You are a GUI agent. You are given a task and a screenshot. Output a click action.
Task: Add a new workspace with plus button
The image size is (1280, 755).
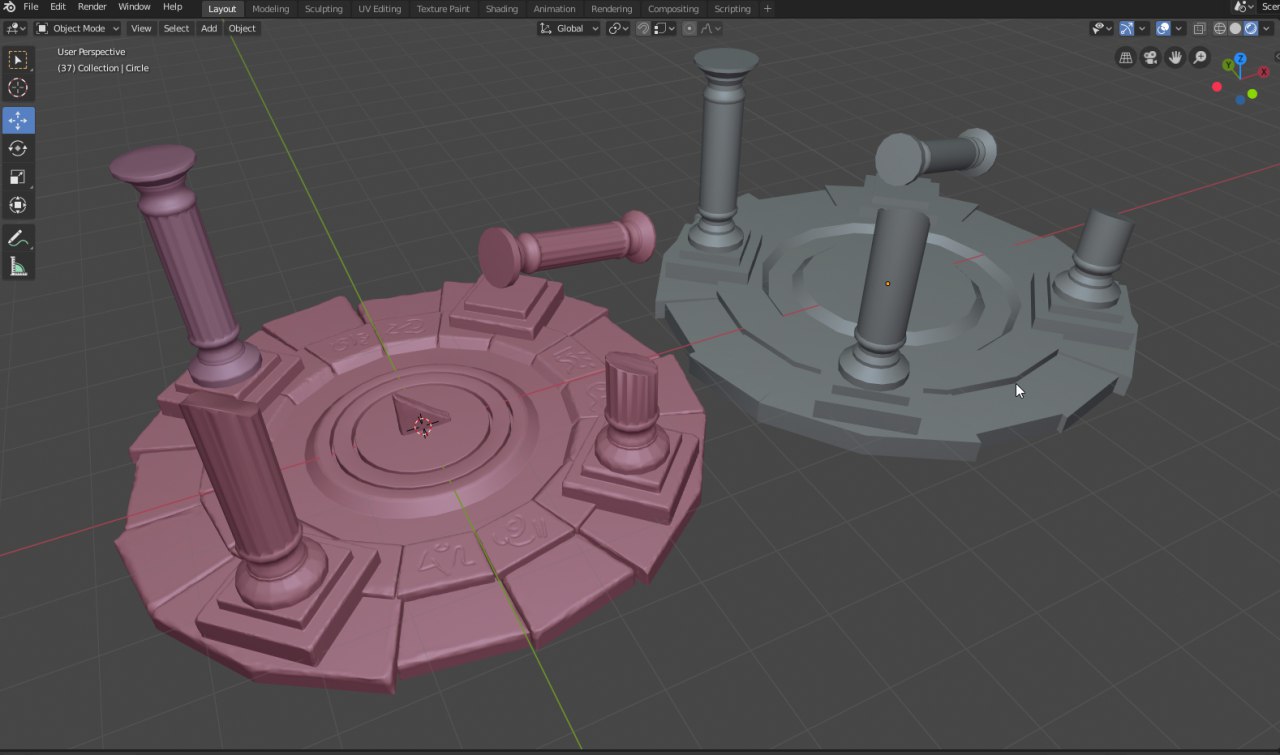point(768,9)
